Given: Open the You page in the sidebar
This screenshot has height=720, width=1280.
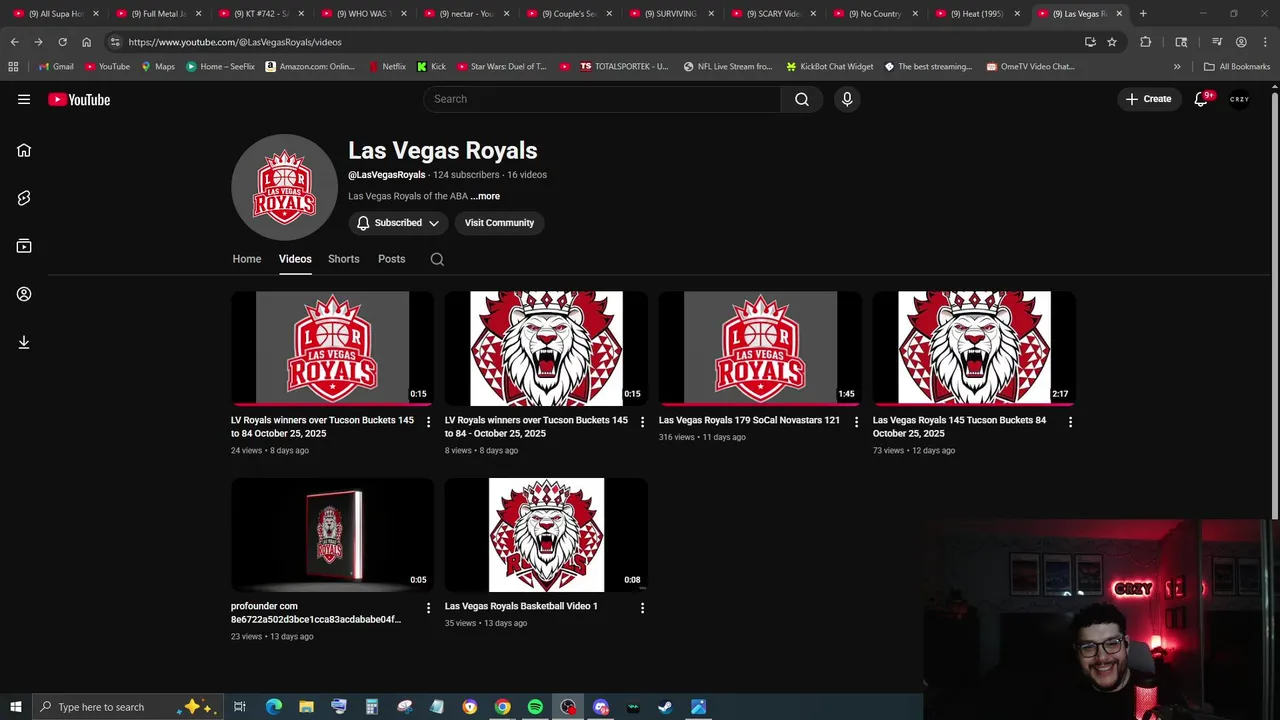Looking at the screenshot, I should coord(24,294).
